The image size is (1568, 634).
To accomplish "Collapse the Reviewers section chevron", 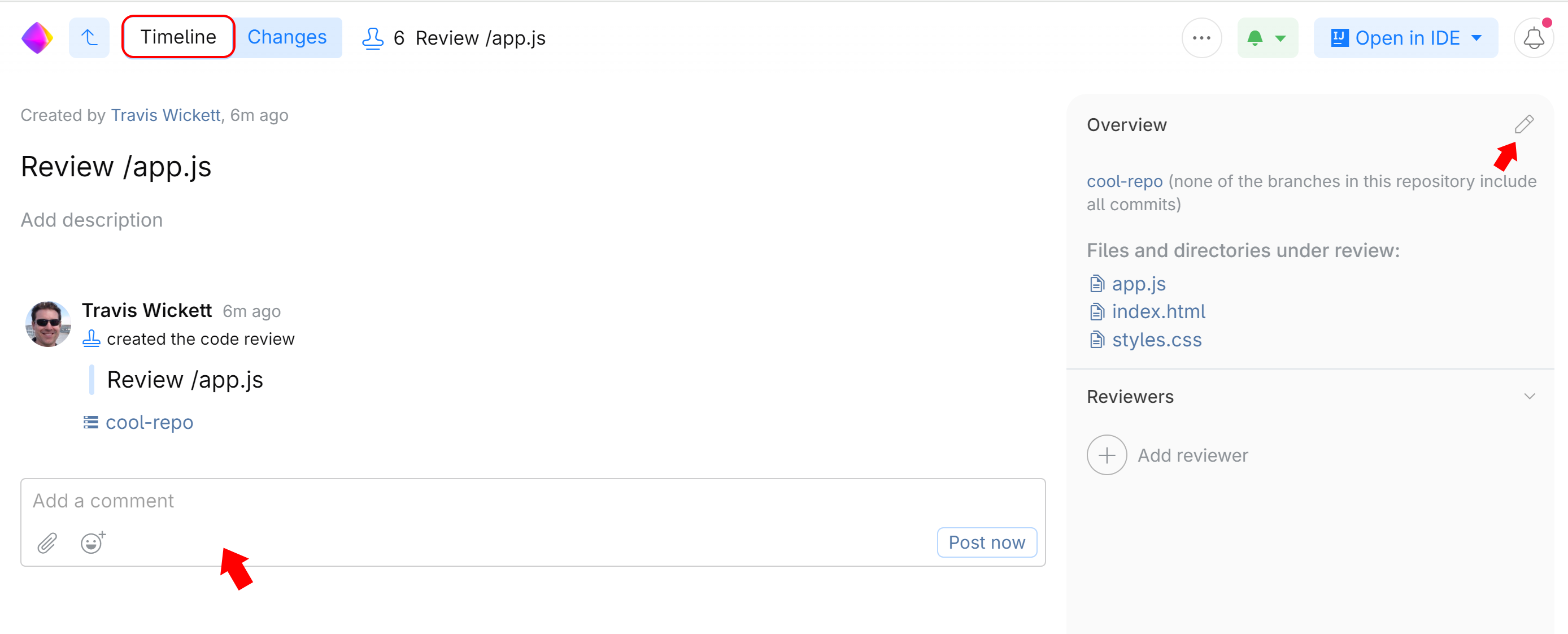I will pyautogui.click(x=1530, y=396).
